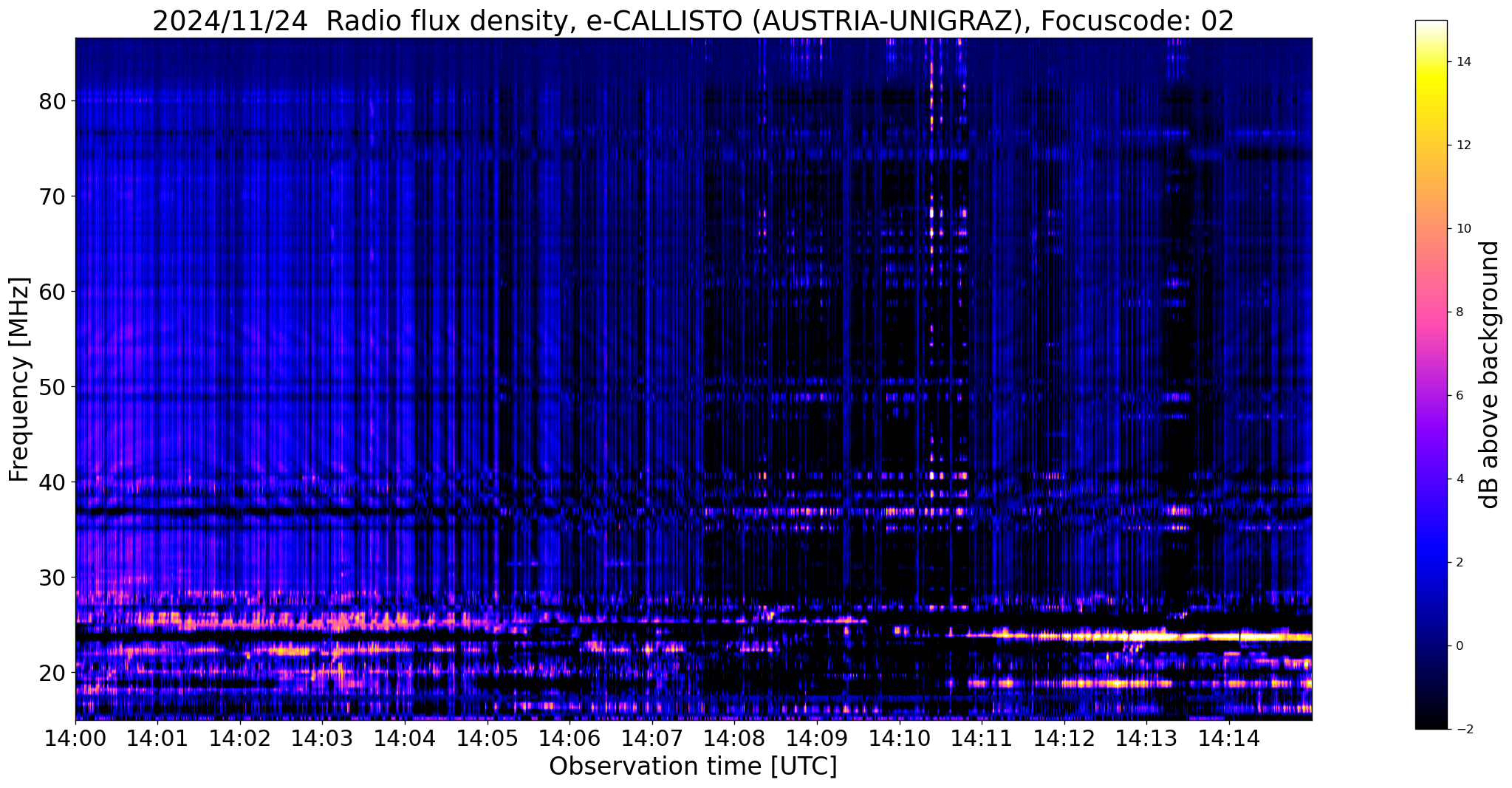
Task: Click the colorbar tick value 6
Action: coord(1458,396)
